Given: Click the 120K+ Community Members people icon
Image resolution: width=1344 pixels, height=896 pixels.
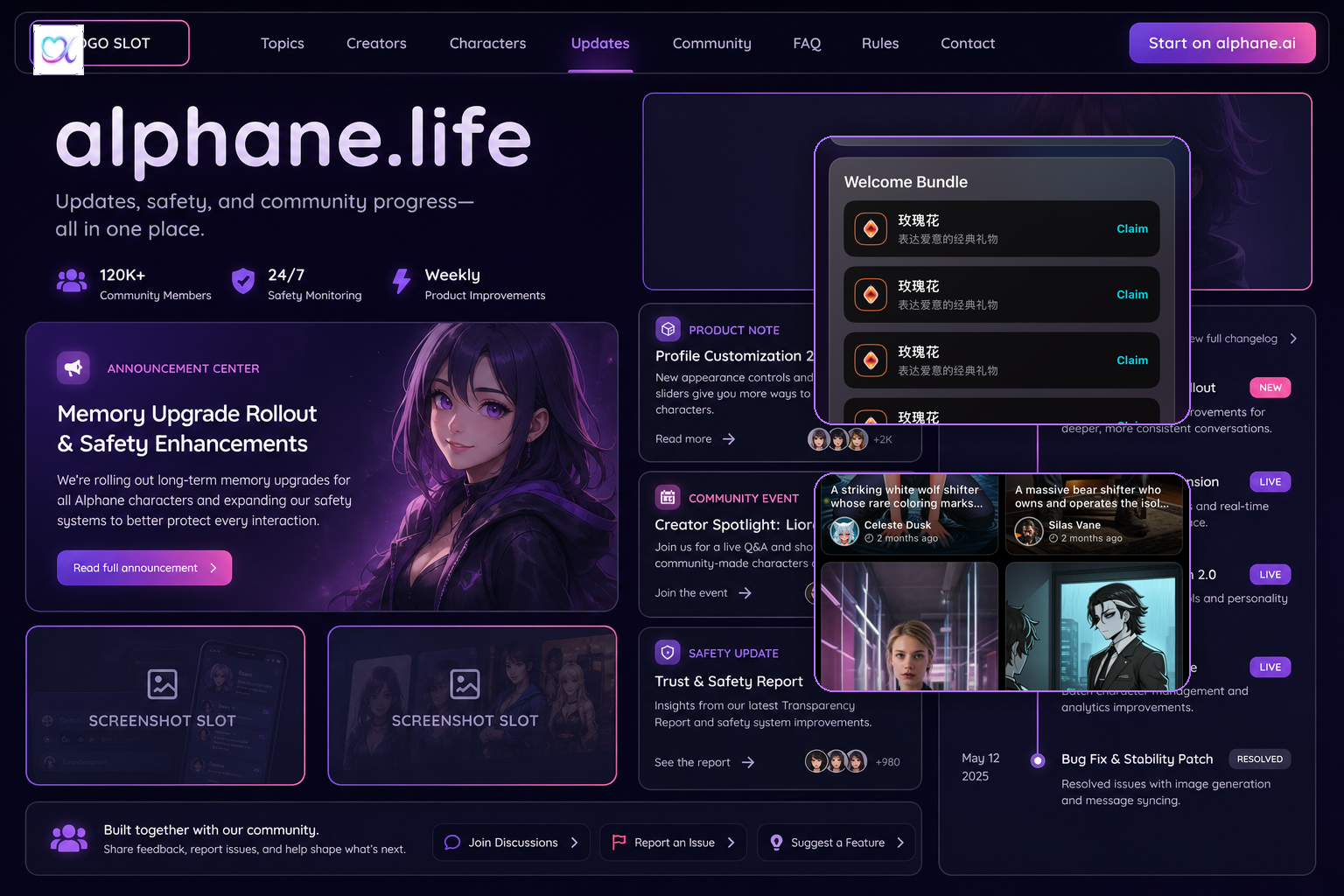Looking at the screenshot, I should [x=72, y=281].
